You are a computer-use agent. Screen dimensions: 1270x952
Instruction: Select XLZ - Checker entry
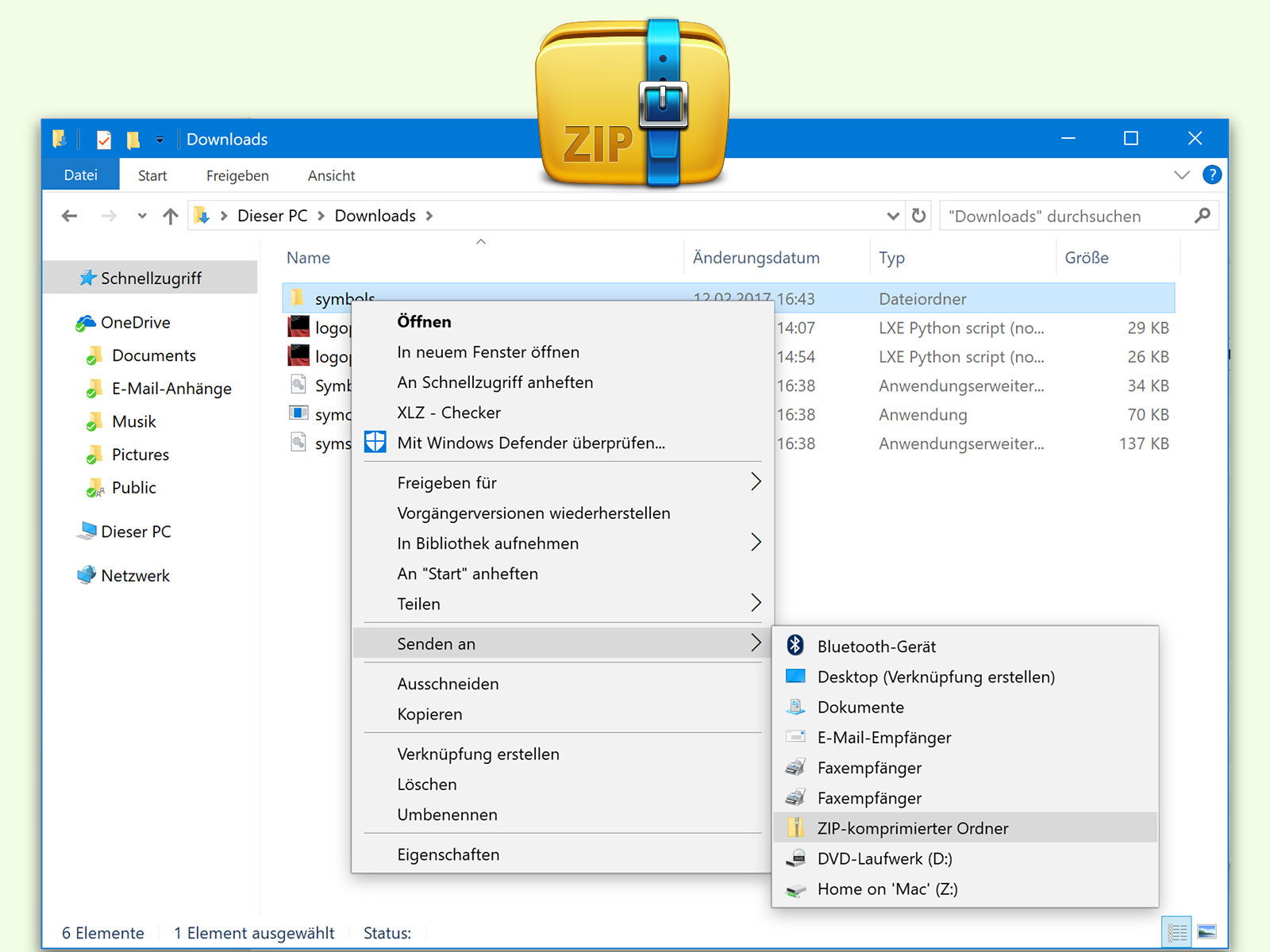[562, 412]
